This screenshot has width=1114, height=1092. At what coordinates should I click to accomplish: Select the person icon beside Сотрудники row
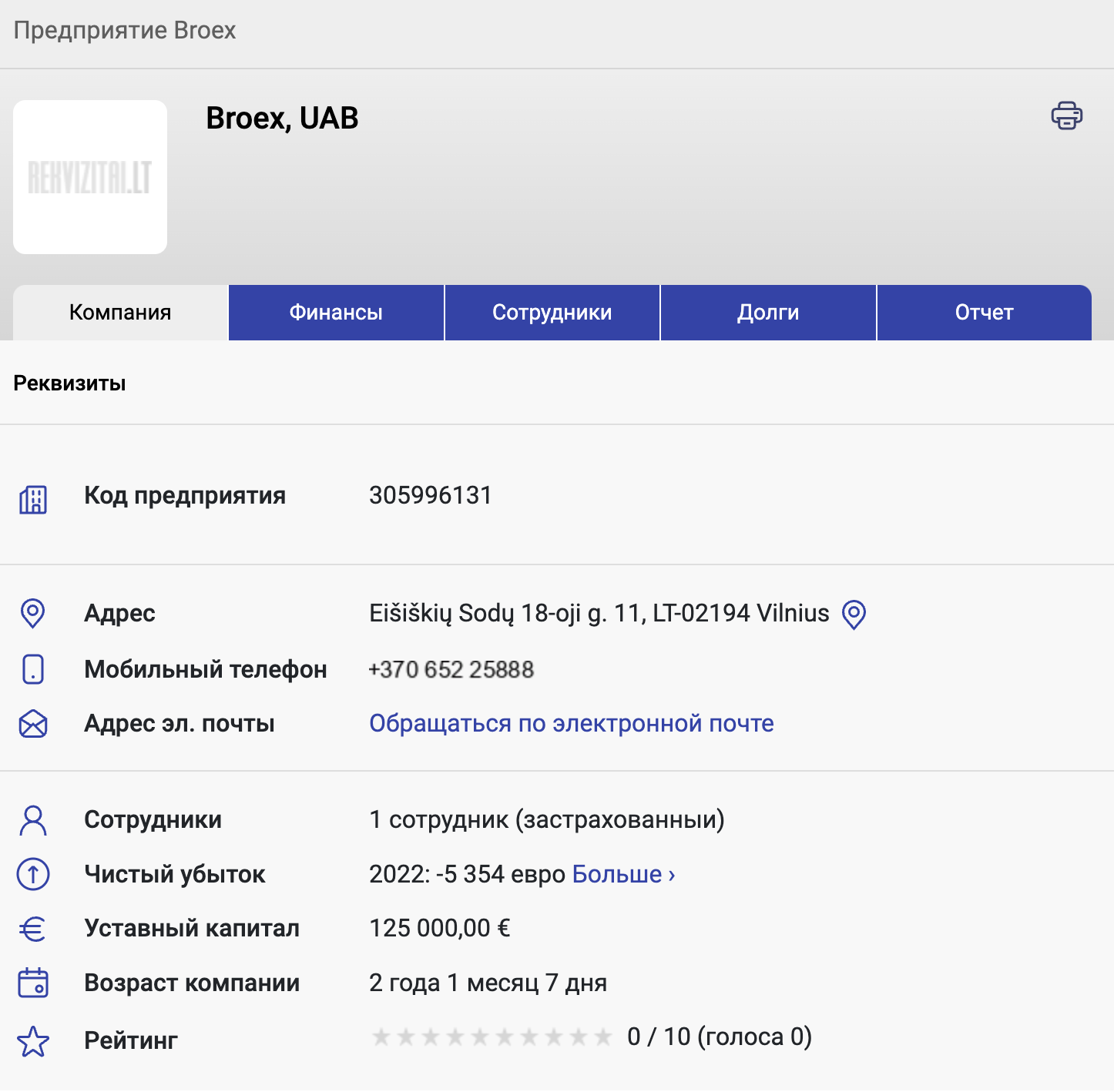pyautogui.click(x=33, y=820)
